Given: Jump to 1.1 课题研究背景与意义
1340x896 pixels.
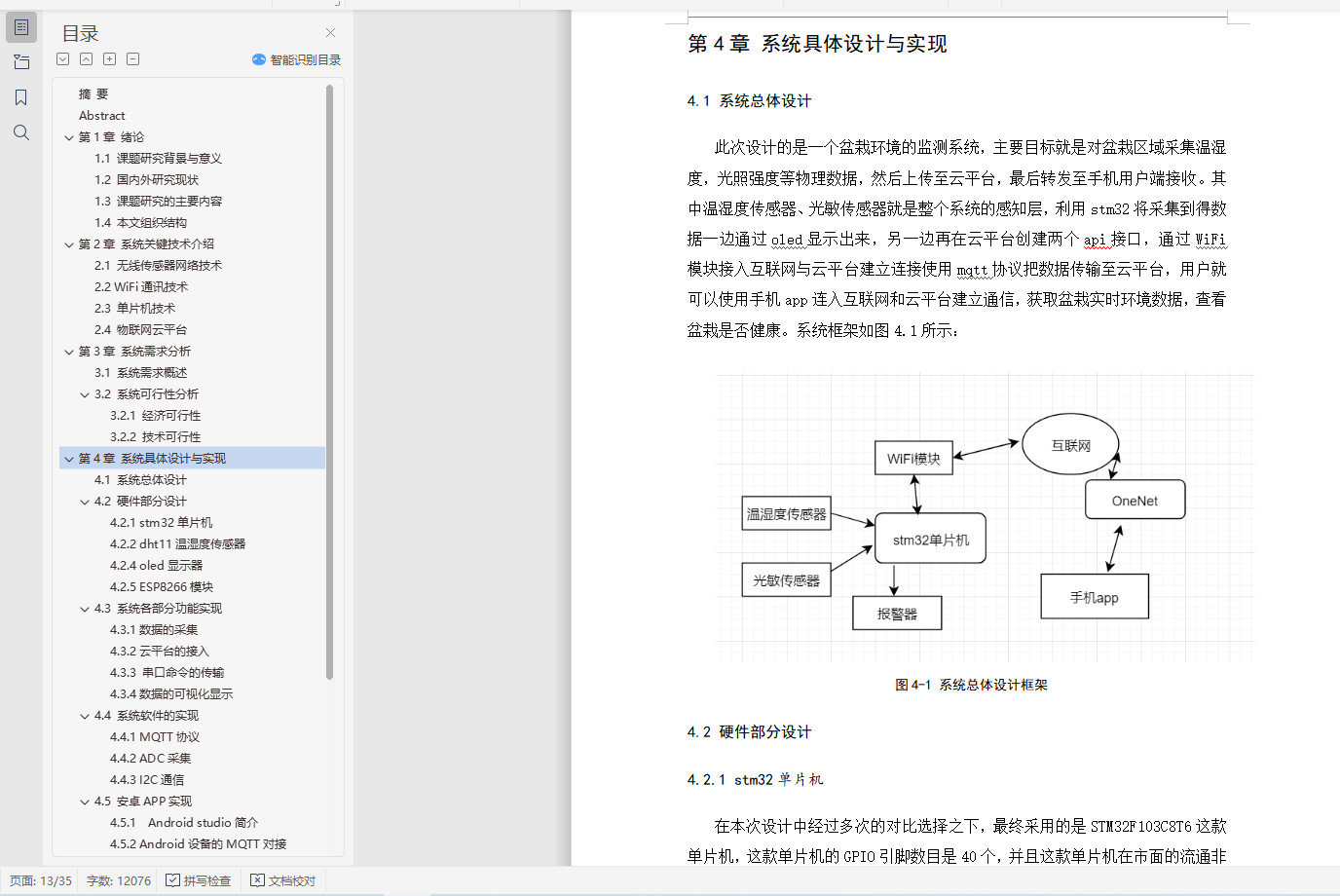Looking at the screenshot, I should (x=158, y=159).
